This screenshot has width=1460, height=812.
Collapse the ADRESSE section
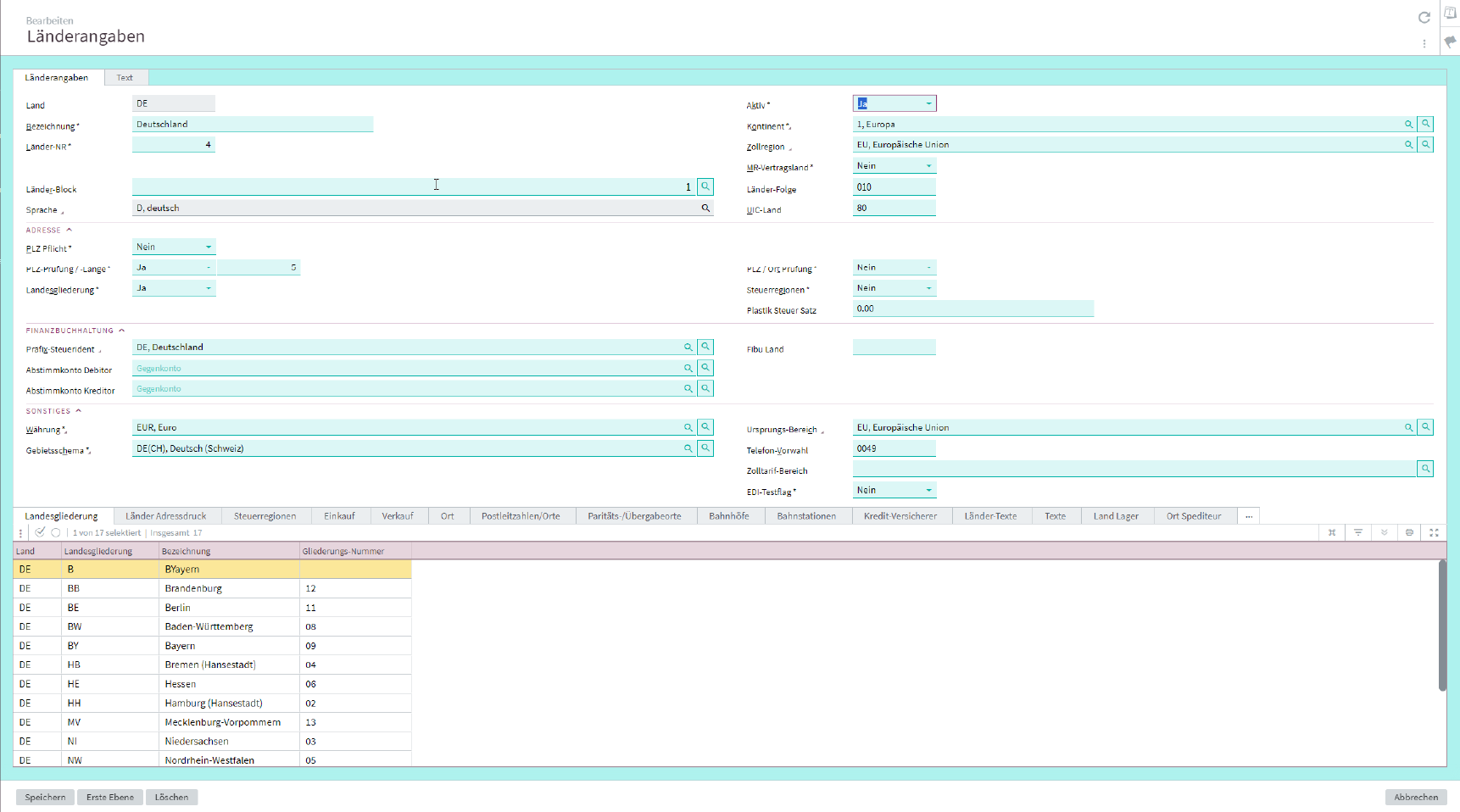point(70,230)
